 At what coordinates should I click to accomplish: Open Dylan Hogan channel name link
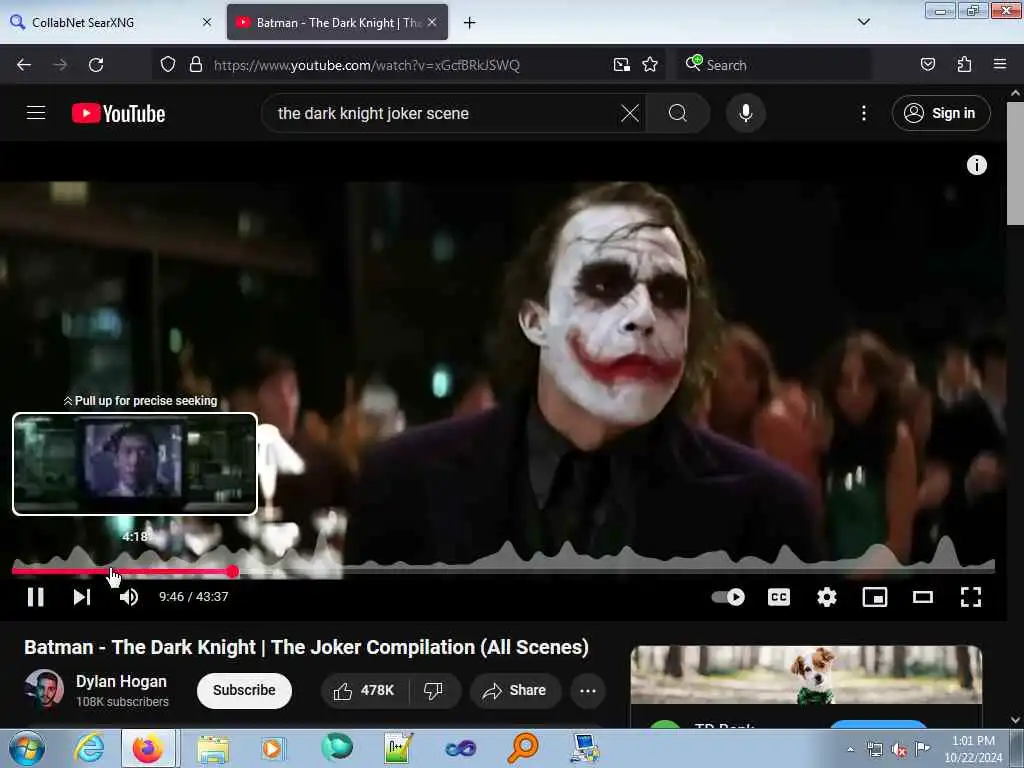(121, 681)
